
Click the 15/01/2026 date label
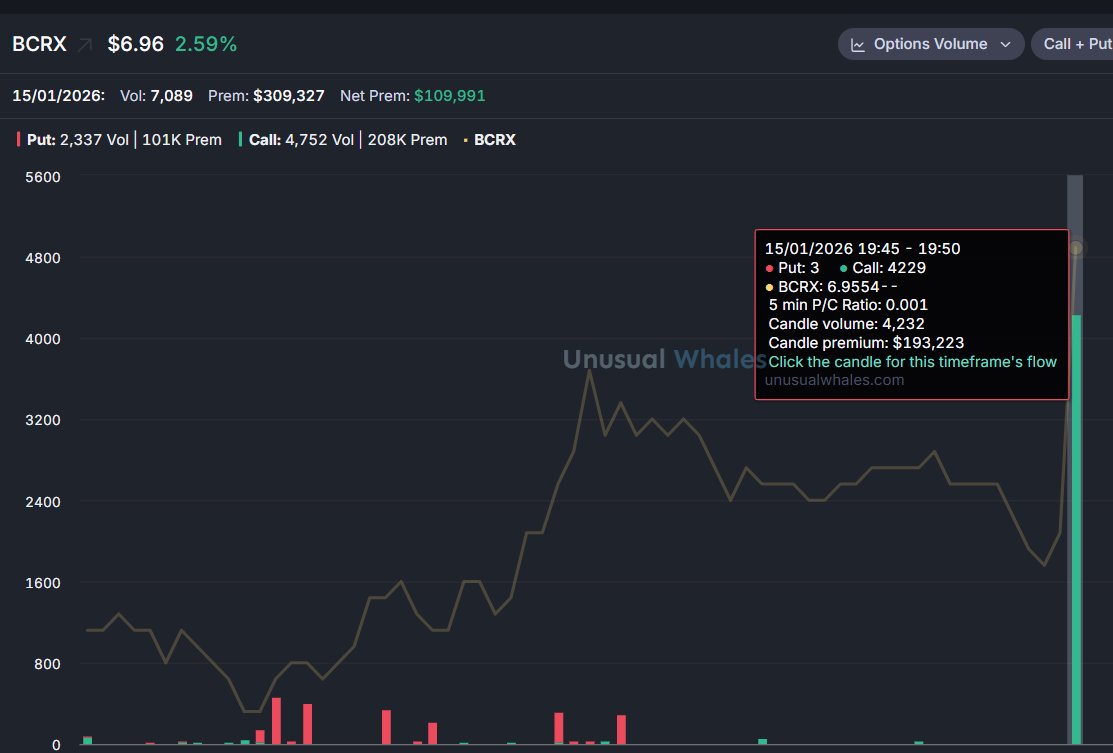[x=58, y=96]
